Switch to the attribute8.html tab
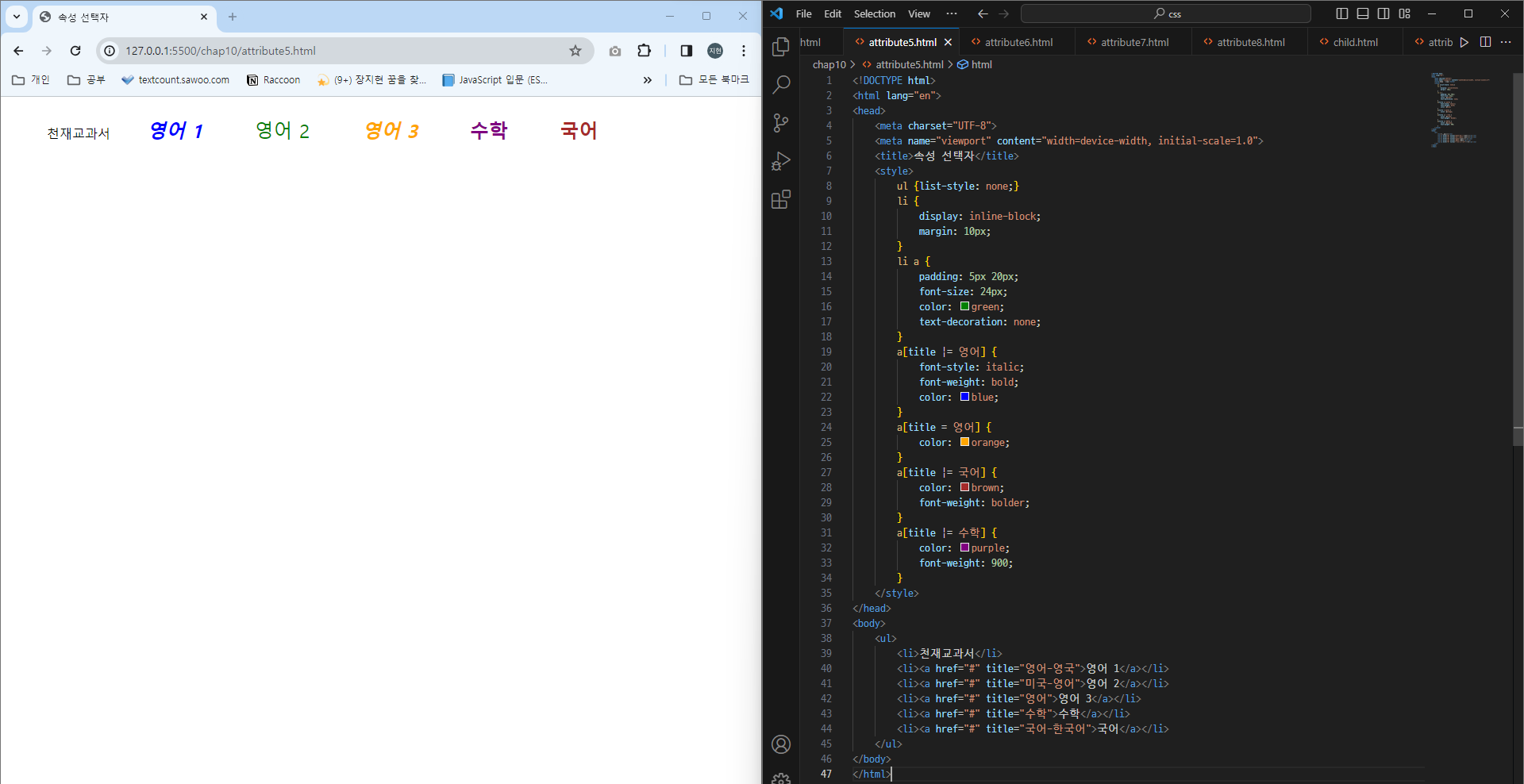This screenshot has width=1524, height=784. [x=1250, y=42]
